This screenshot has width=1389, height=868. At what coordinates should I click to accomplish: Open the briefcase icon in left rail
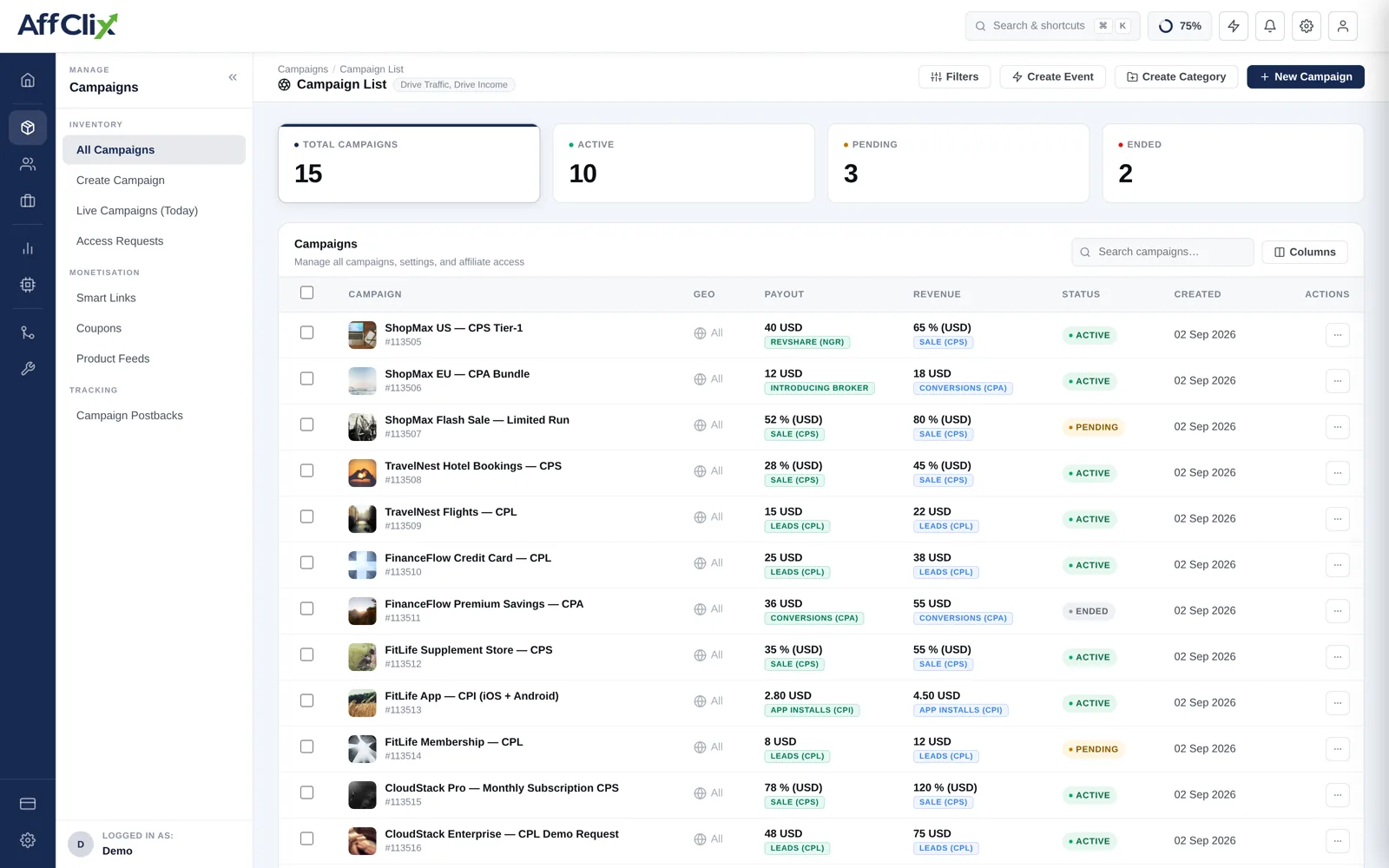point(28,201)
